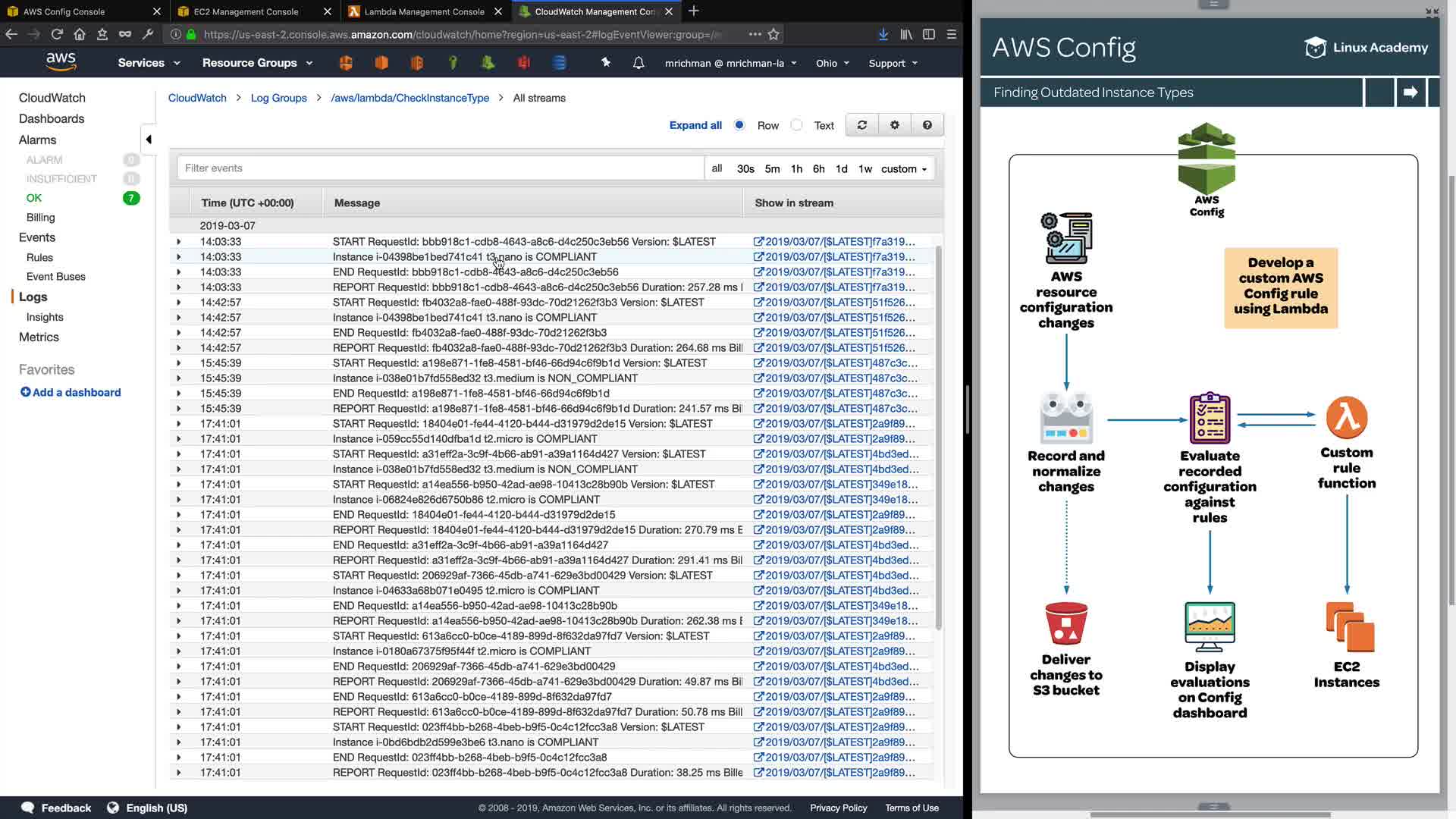
Task: Click the browser downloads arrow icon
Action: tap(883, 34)
